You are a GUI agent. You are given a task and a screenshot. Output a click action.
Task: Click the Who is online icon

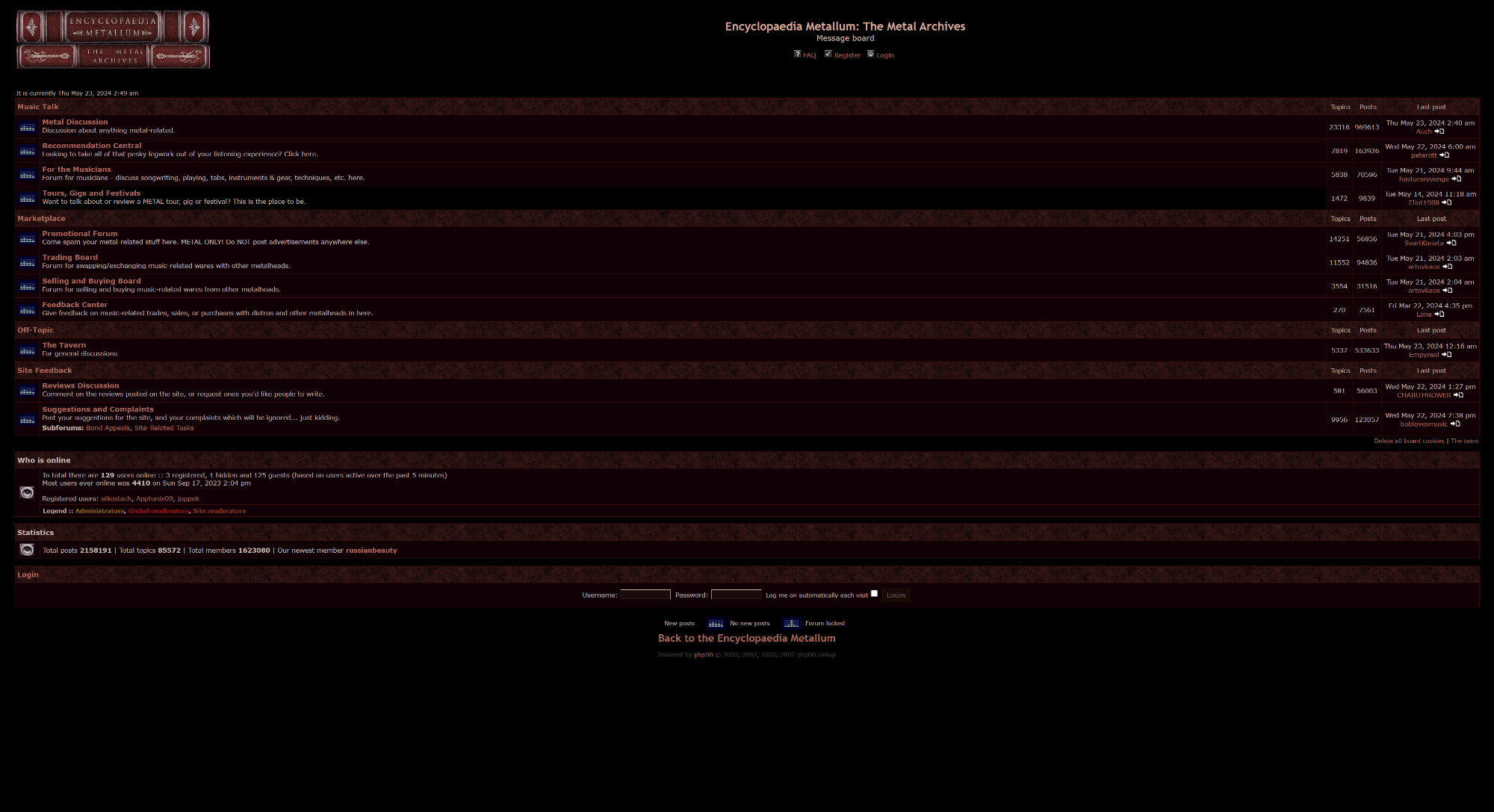tap(27, 492)
